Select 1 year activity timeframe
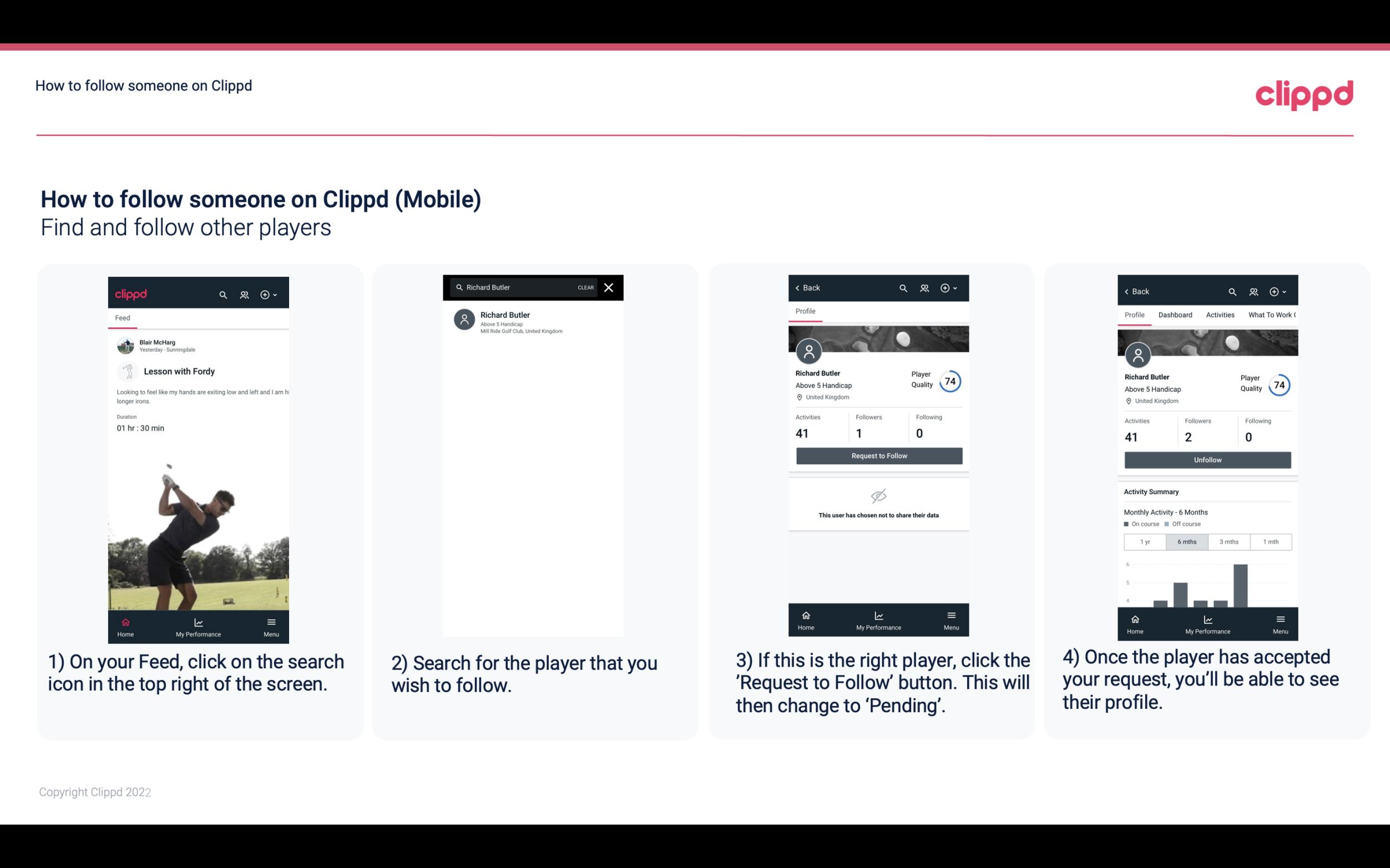The height and width of the screenshot is (868, 1390). pos(1145,541)
